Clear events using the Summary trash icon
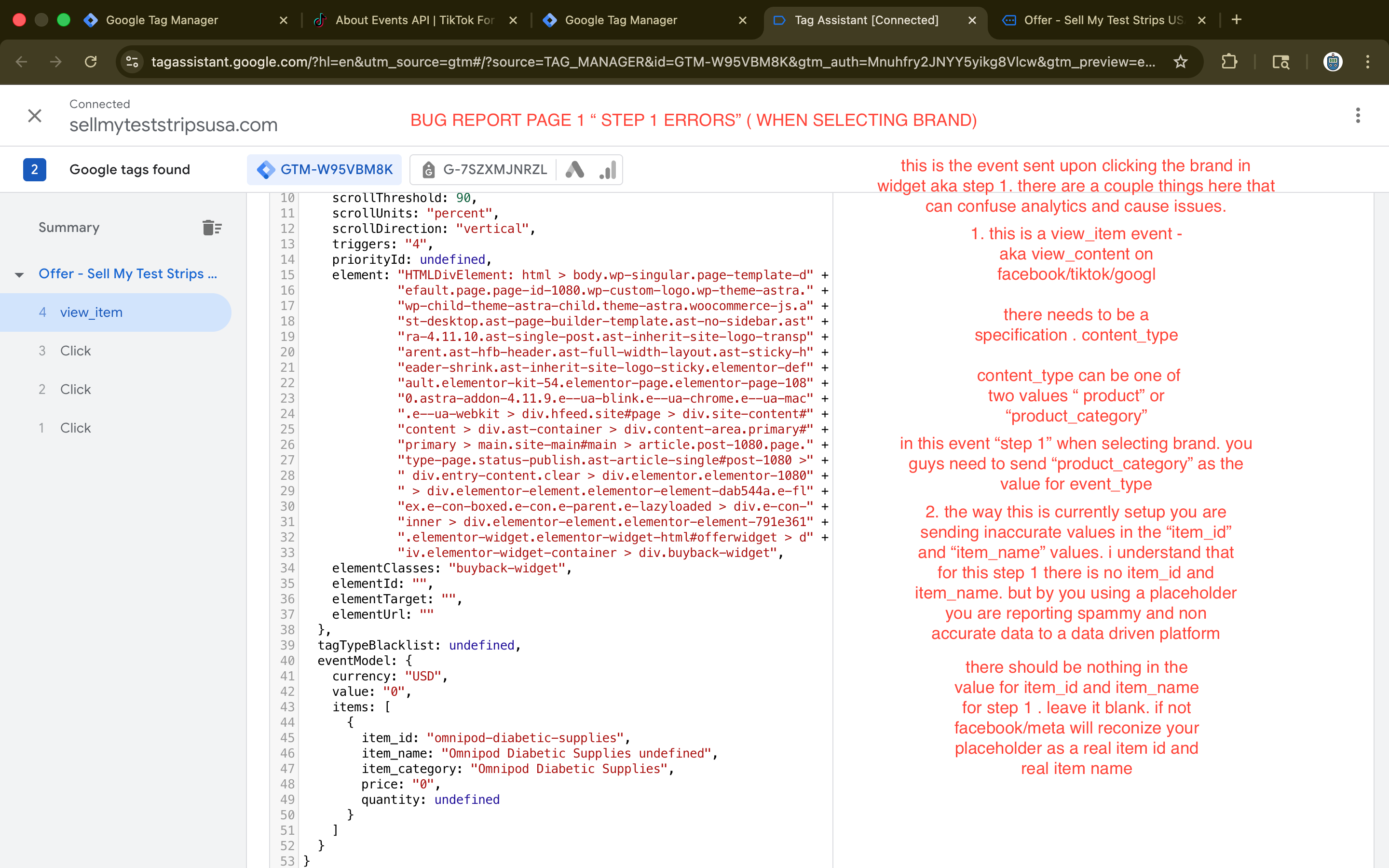This screenshot has height=868, width=1389. 212,228
